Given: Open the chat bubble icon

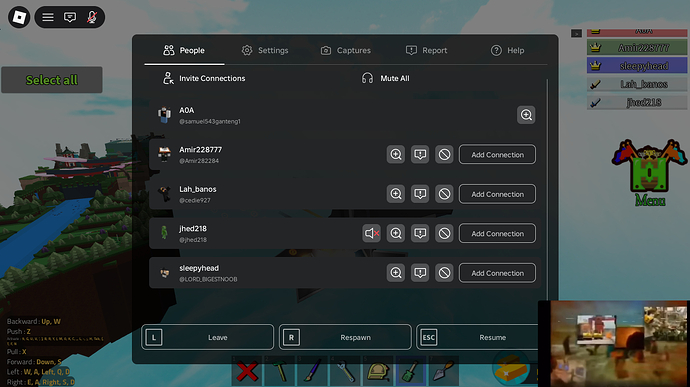Looking at the screenshot, I should tap(70, 17).
